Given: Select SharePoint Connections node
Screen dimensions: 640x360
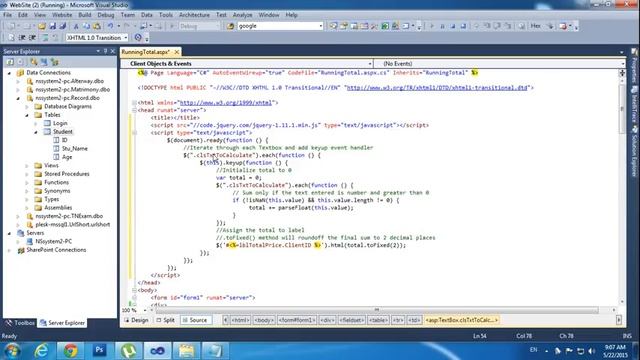Looking at the screenshot, I should coord(56,250).
